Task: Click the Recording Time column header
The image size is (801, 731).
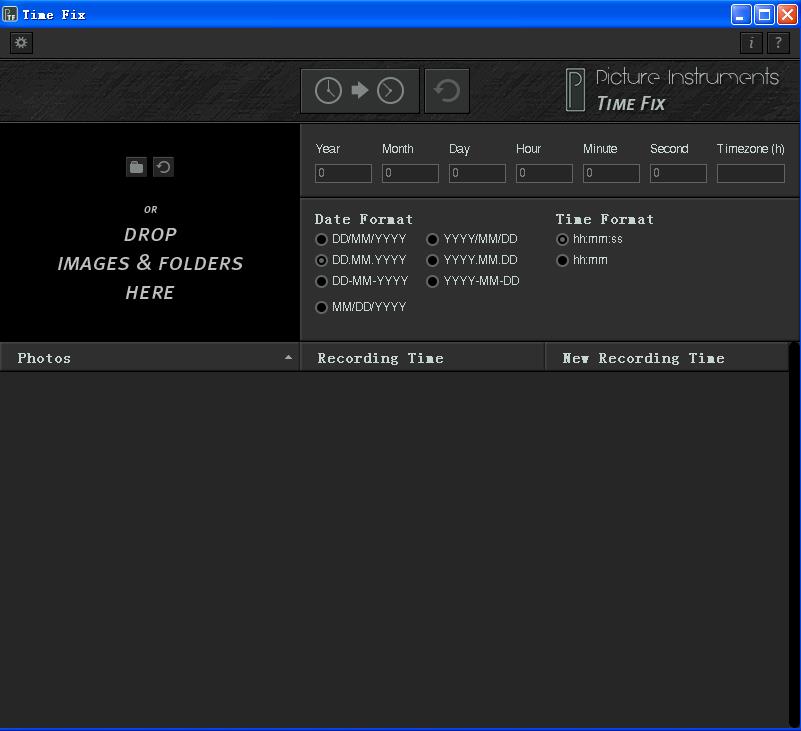Action: pos(422,358)
